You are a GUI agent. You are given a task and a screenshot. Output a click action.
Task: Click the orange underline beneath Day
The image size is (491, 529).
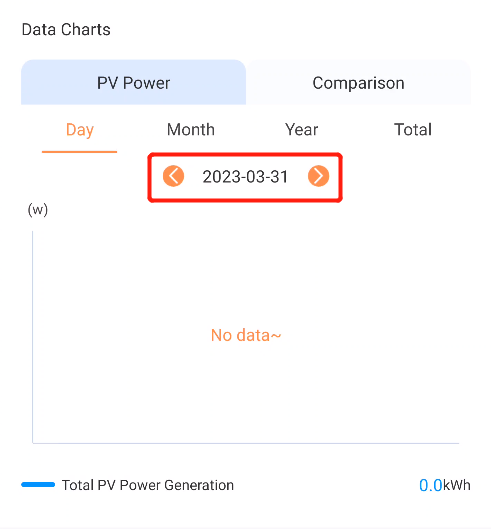coord(79,152)
